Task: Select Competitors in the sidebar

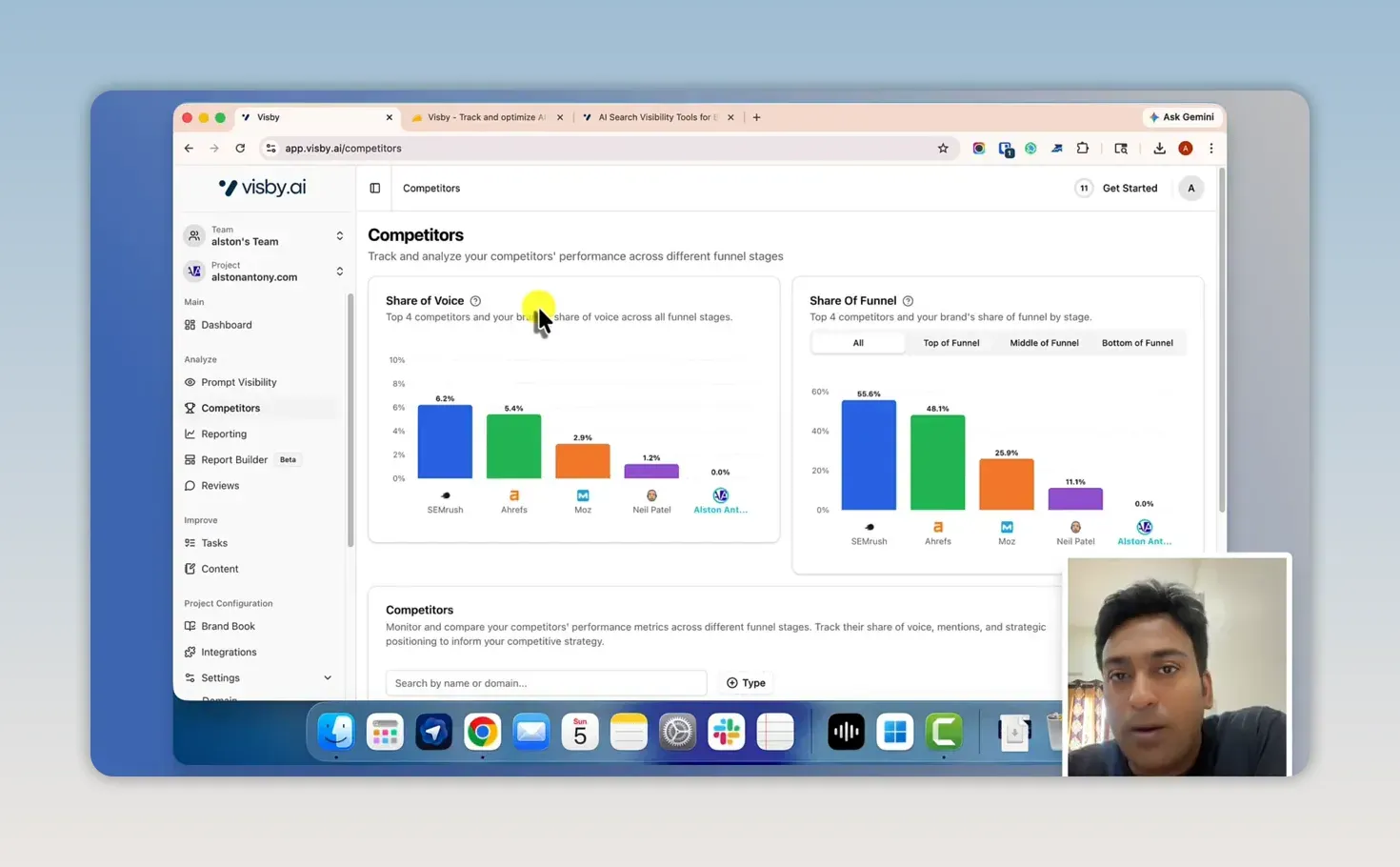Action: (x=230, y=408)
